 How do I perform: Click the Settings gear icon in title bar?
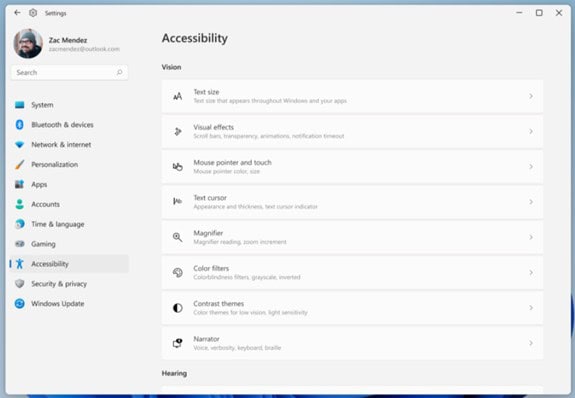[x=33, y=13]
